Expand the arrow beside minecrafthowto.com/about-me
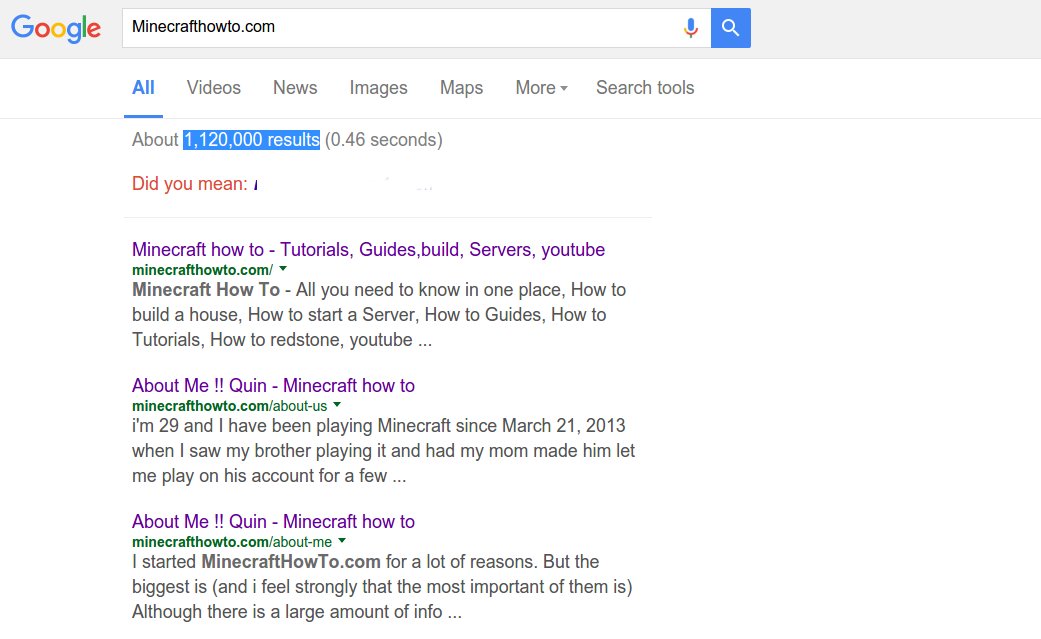 (342, 541)
